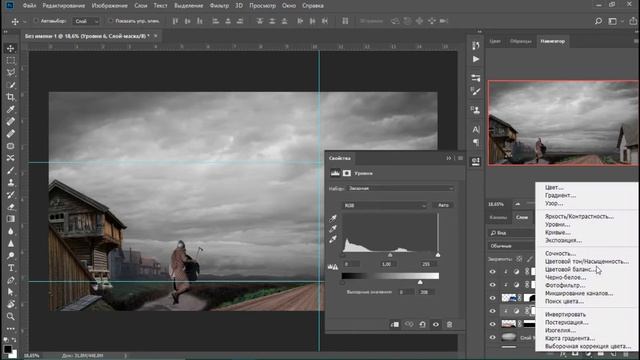
Task: Toggle adjustment visibility eye in Properties panel
Action: pyautogui.click(x=436, y=324)
